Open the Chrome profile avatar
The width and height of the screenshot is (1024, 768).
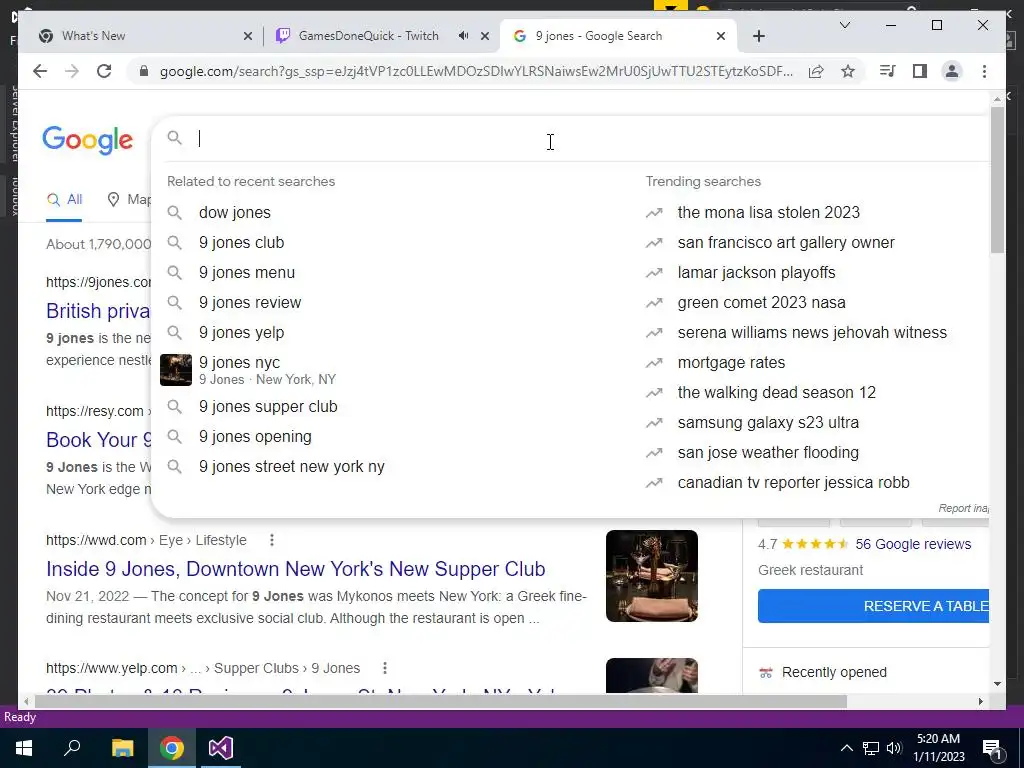[952, 71]
